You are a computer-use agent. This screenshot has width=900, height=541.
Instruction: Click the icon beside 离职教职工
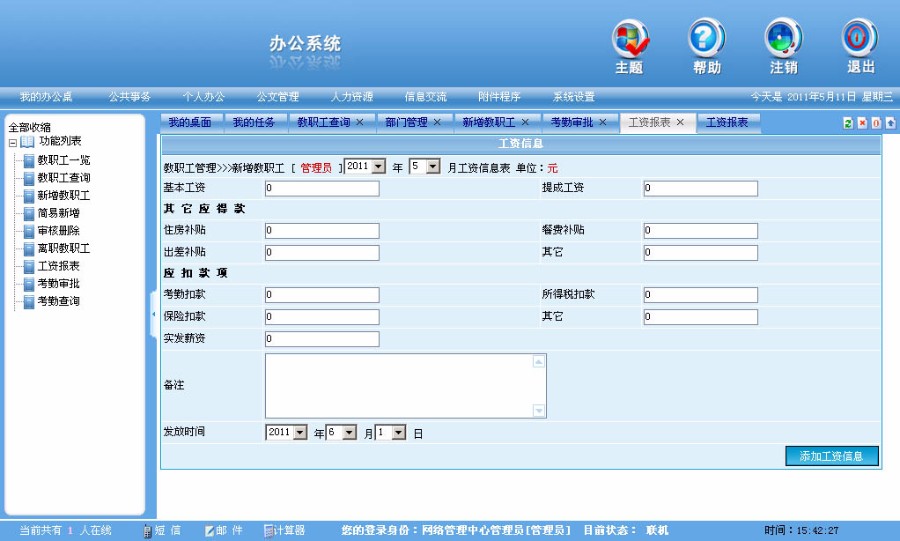click(29, 249)
